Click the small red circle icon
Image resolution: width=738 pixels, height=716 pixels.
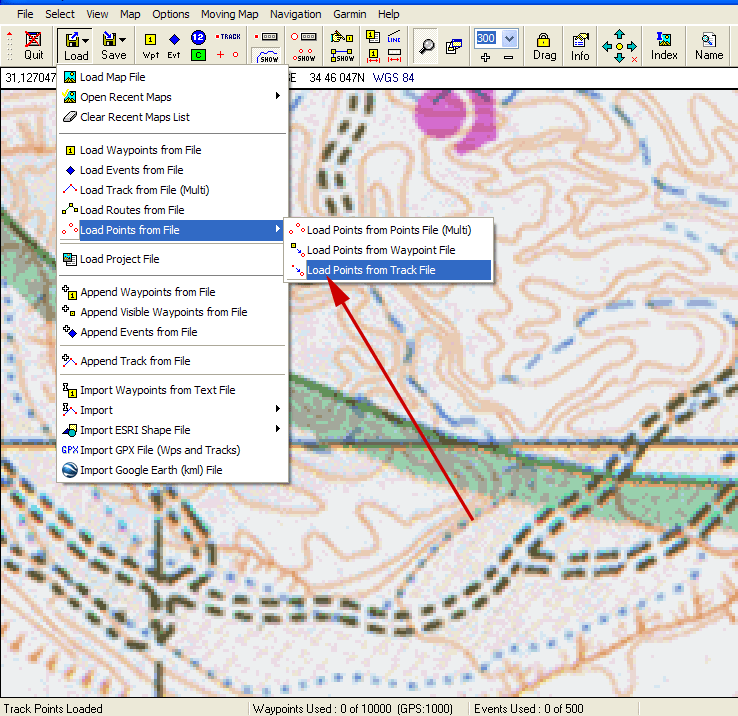235,55
